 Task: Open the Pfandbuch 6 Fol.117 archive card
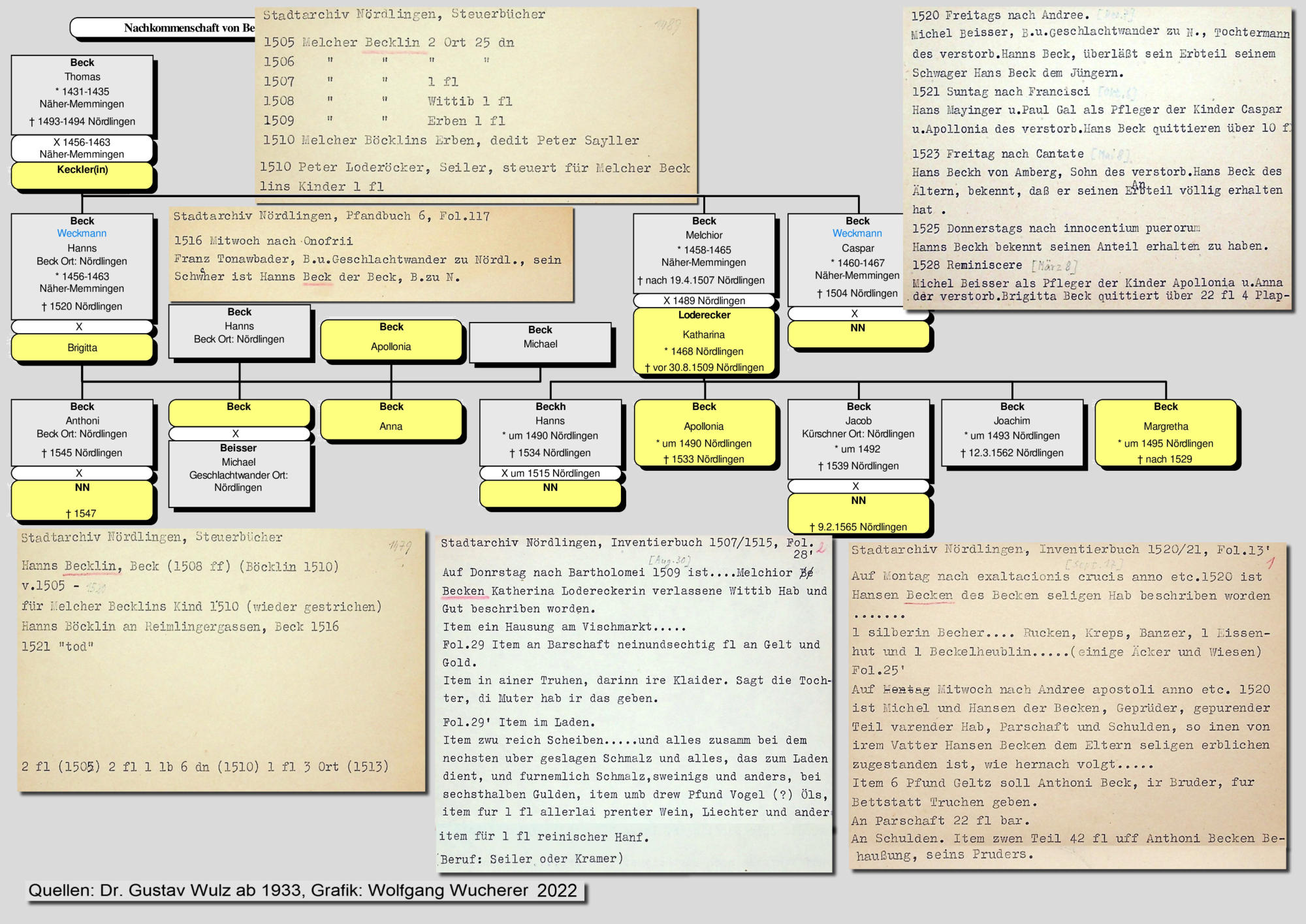[371, 255]
